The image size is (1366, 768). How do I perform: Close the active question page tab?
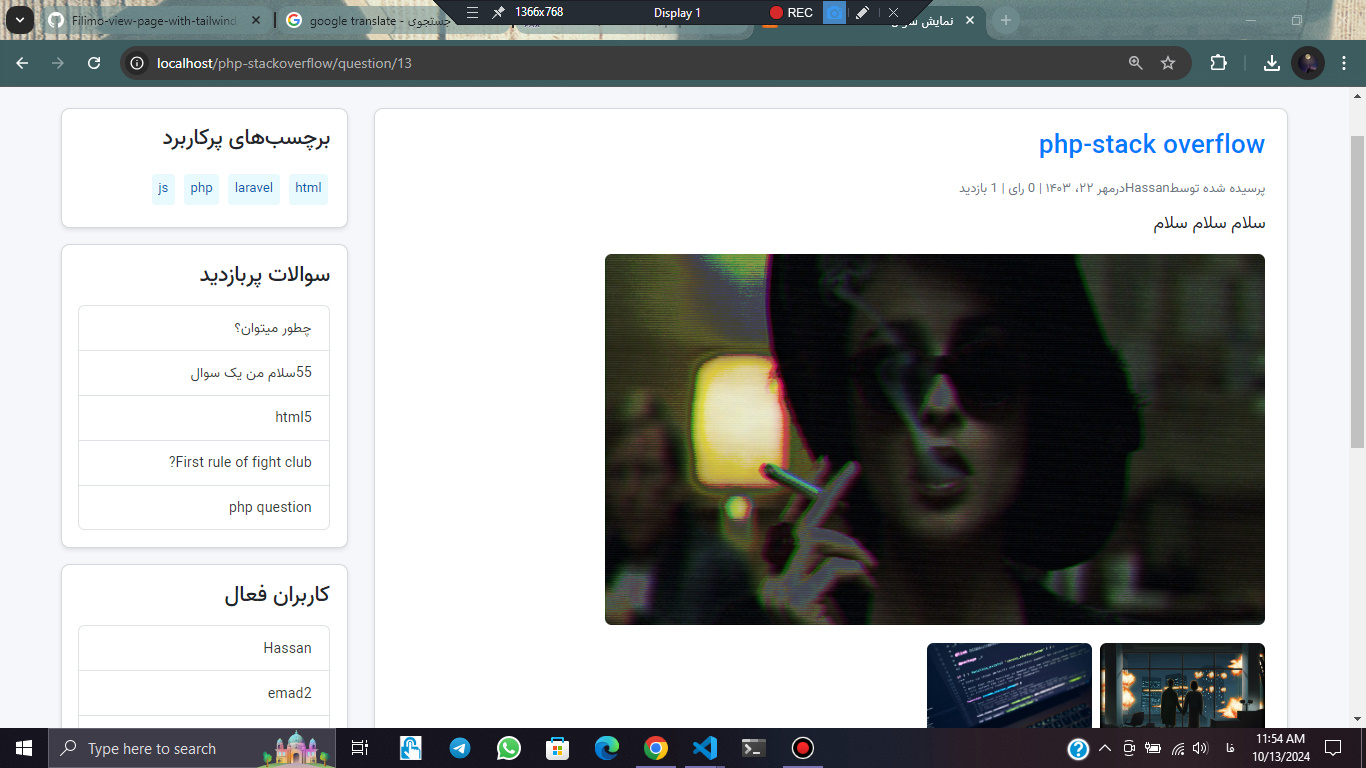(969, 20)
